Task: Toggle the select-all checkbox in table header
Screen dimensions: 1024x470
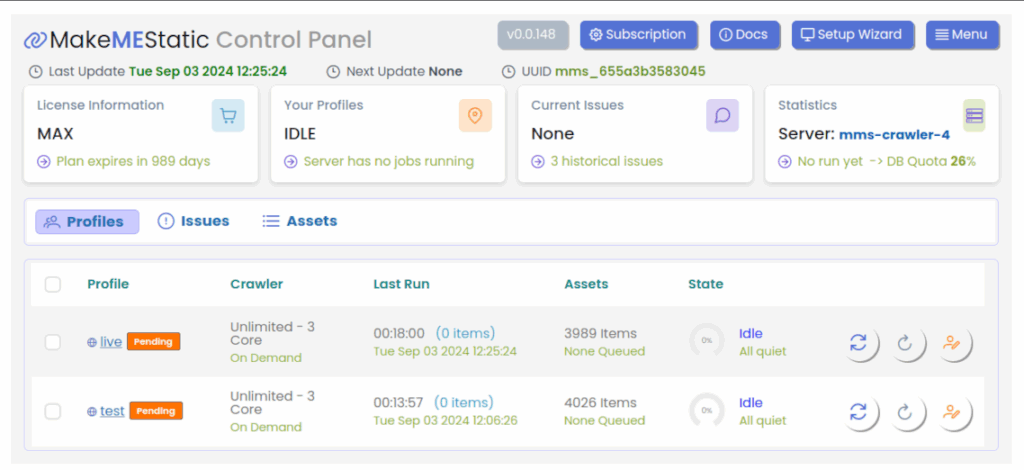Action: [x=53, y=285]
